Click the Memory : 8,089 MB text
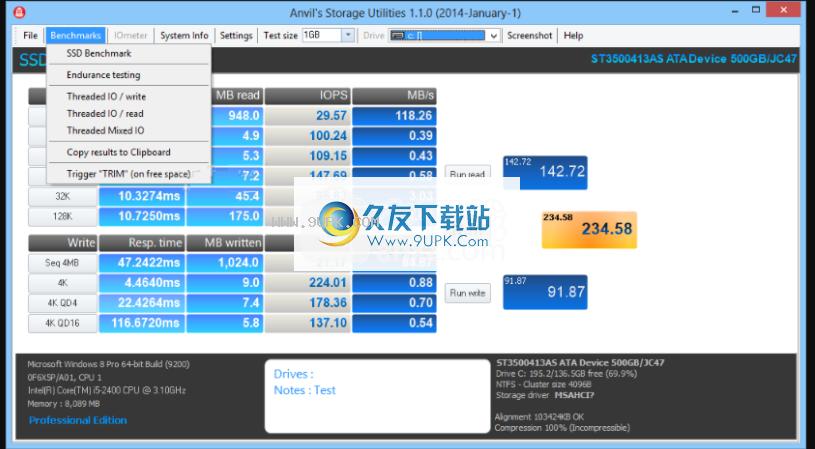 [x=63, y=404]
